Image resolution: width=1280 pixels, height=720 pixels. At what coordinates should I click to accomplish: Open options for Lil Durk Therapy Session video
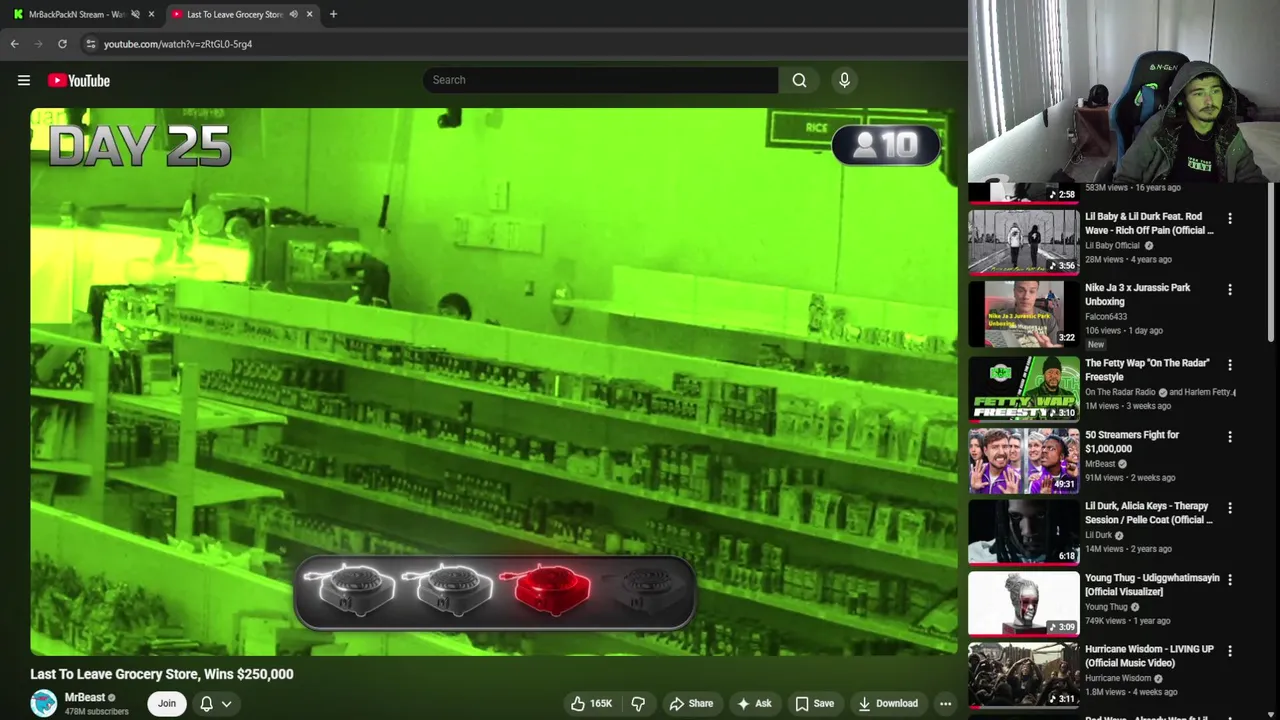[x=1230, y=508]
